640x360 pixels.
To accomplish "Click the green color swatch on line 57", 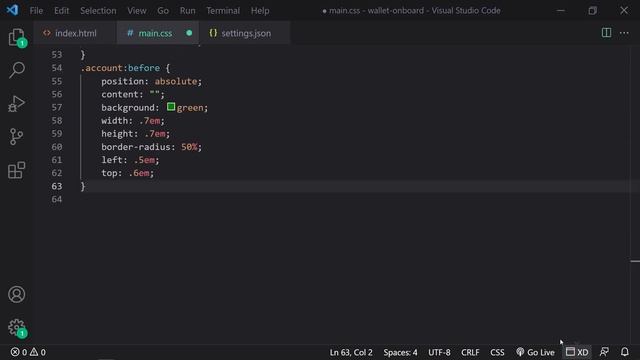I will (171, 107).
